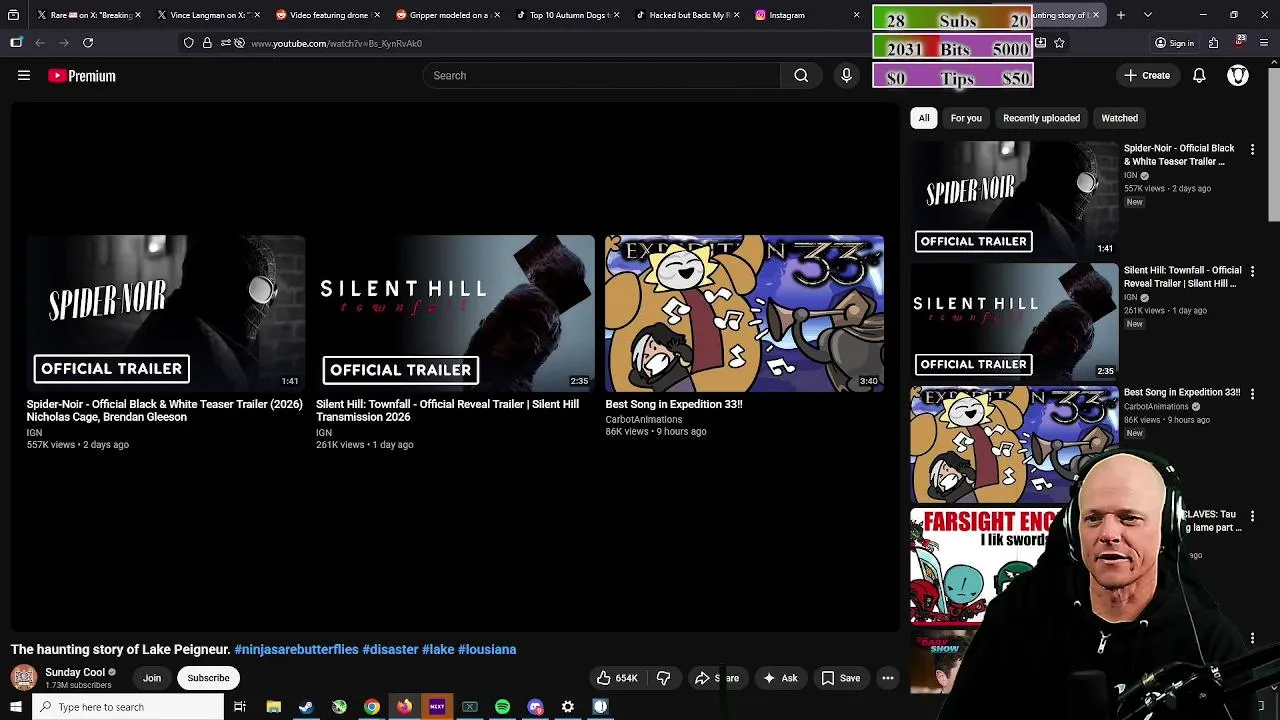Open Spotify from the taskbar

point(502,707)
